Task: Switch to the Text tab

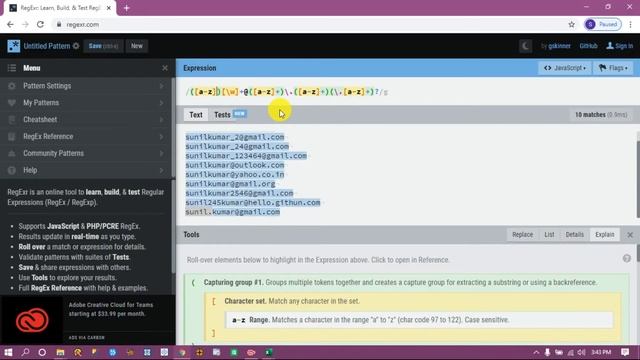Action: click(196, 115)
